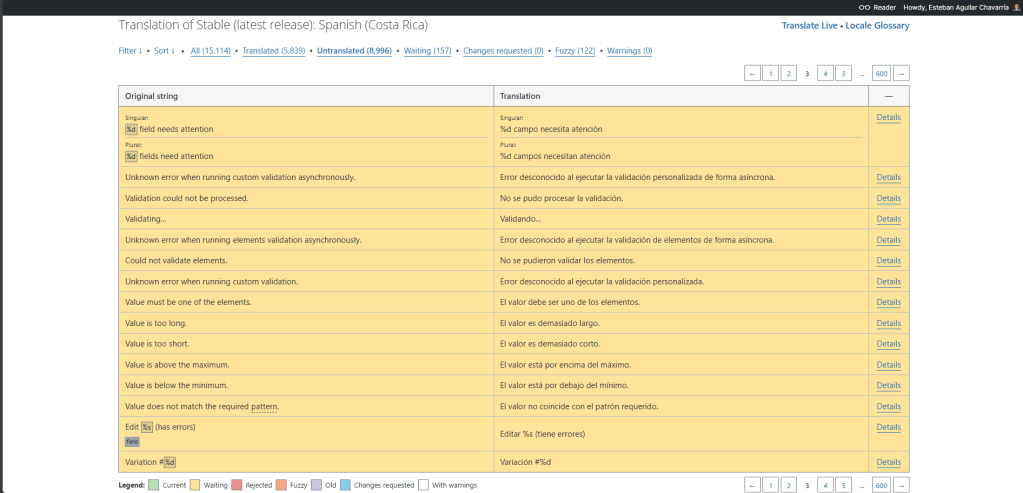This screenshot has height=493, width=1023.
Task: Open Details for 'Variation #%d' row
Action: [889, 462]
